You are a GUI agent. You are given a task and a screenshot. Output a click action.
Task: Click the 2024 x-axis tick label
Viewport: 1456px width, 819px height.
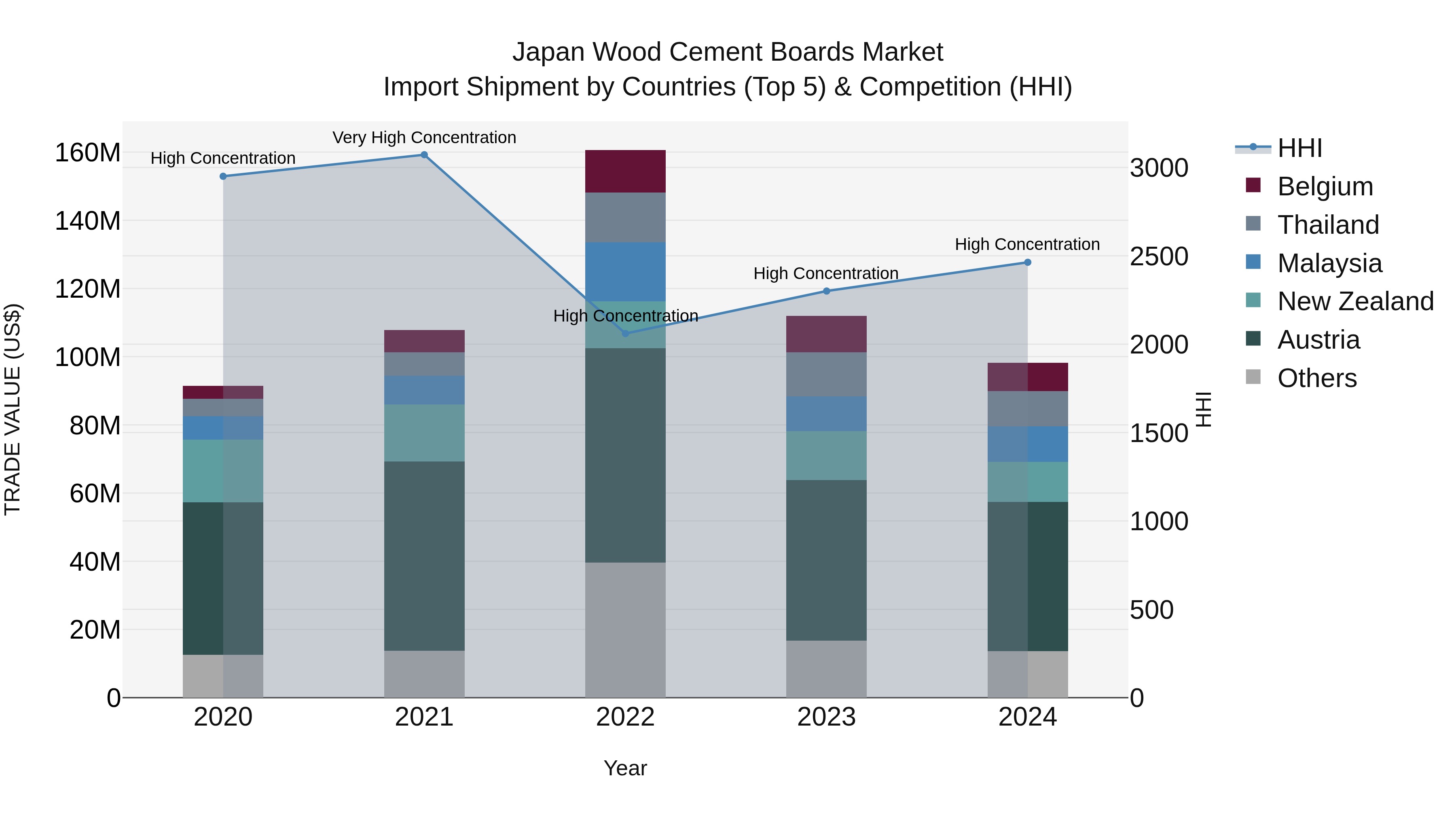pyautogui.click(x=1028, y=717)
